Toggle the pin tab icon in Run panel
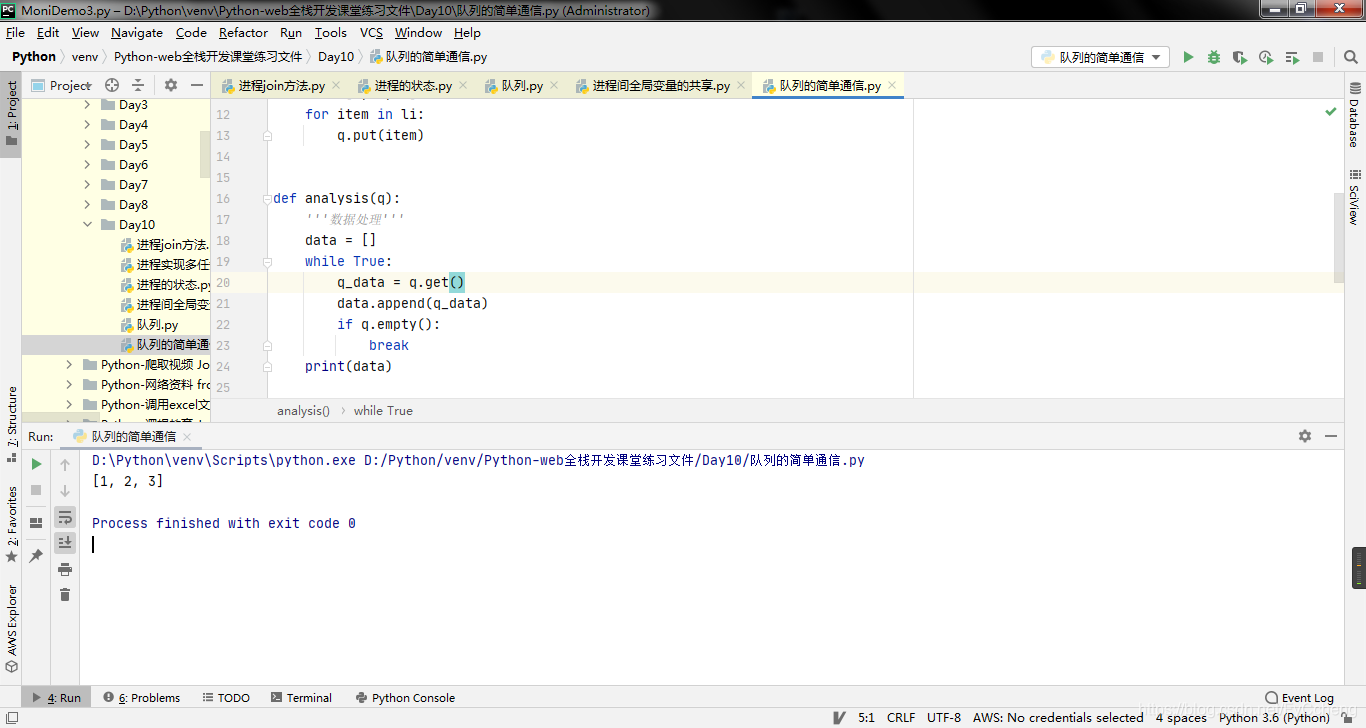This screenshot has height=728, width=1366. pos(37,555)
